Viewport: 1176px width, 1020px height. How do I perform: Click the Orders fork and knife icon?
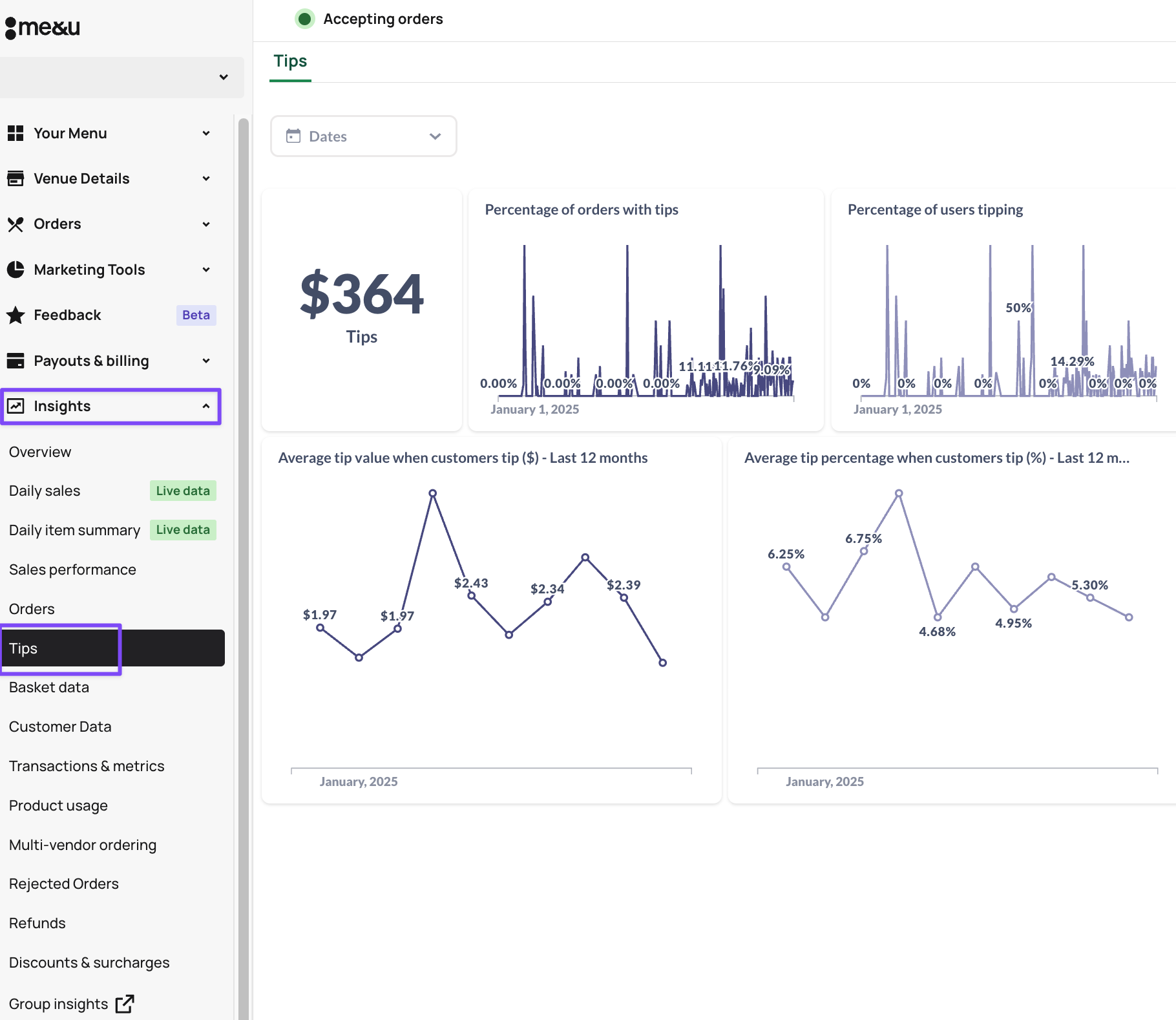(x=16, y=224)
